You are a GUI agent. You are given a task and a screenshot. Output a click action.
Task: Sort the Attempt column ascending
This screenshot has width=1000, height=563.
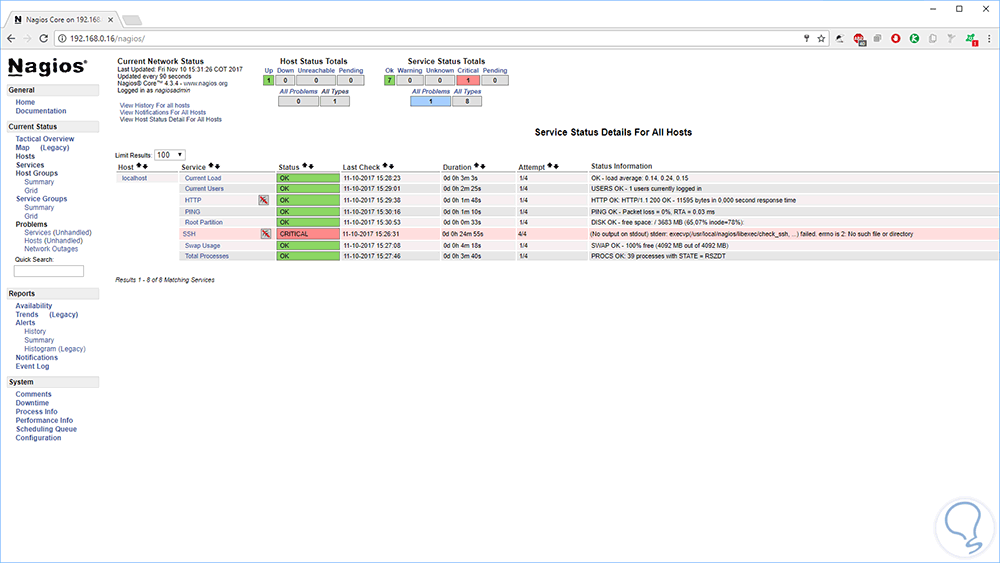[550, 166]
